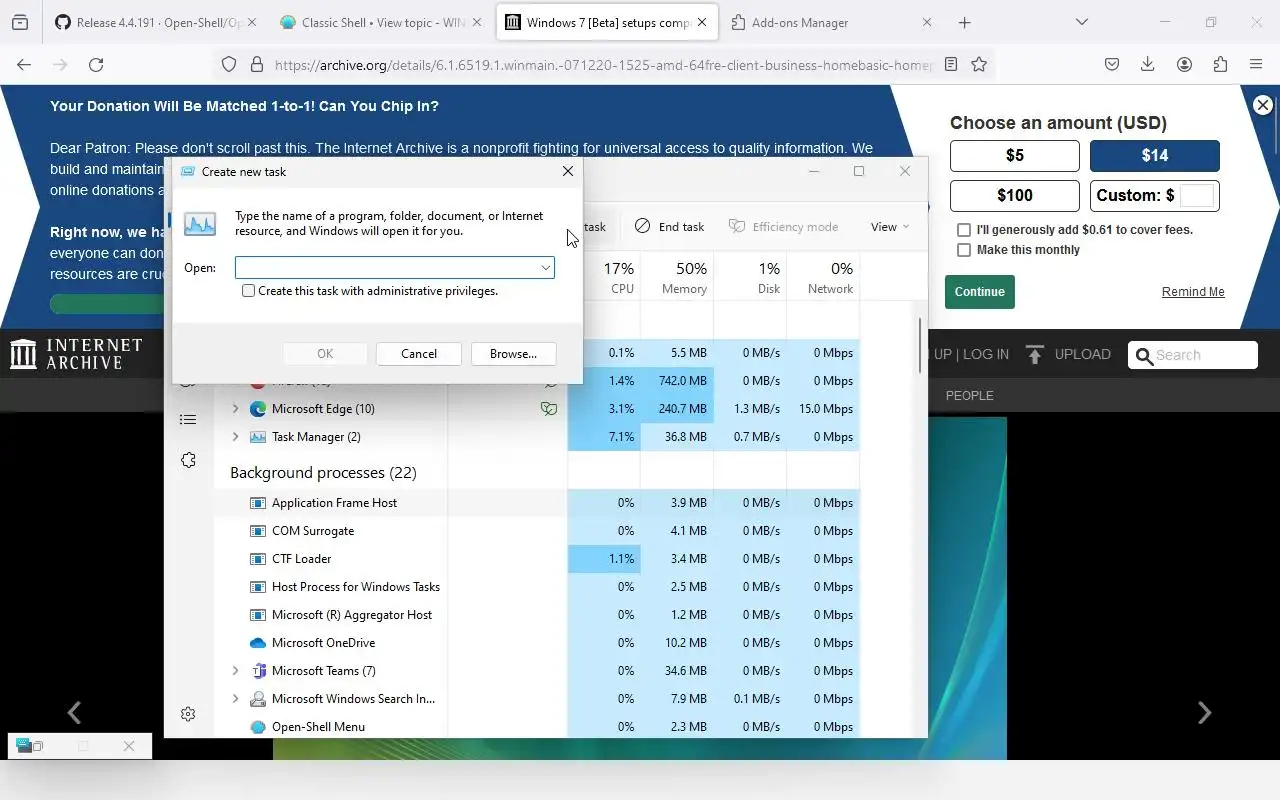Image resolution: width=1280 pixels, height=800 pixels.
Task: Bookmark this page with the star icon
Action: pyautogui.click(x=979, y=64)
